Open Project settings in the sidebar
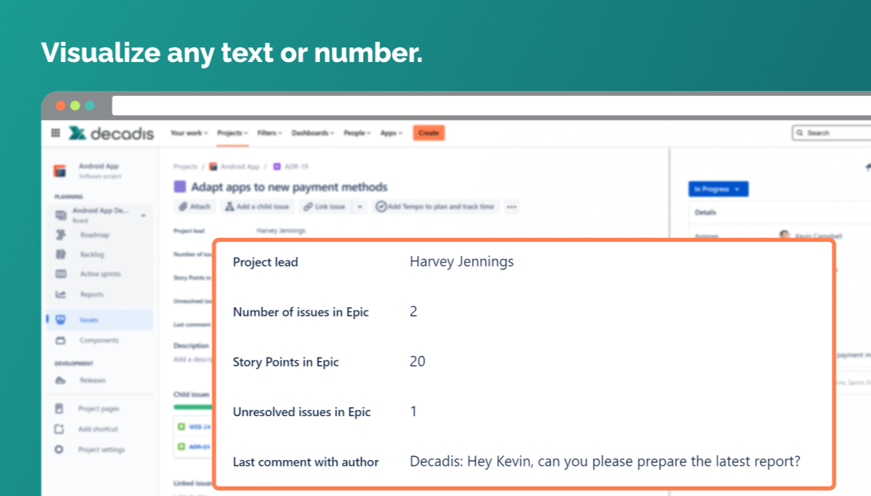871x496 pixels. (101, 449)
